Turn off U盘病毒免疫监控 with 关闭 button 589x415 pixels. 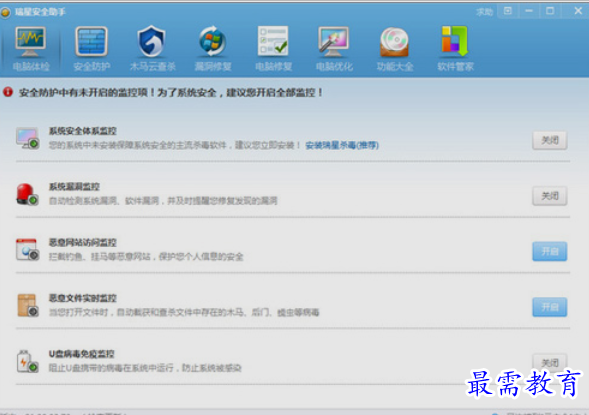(550, 363)
